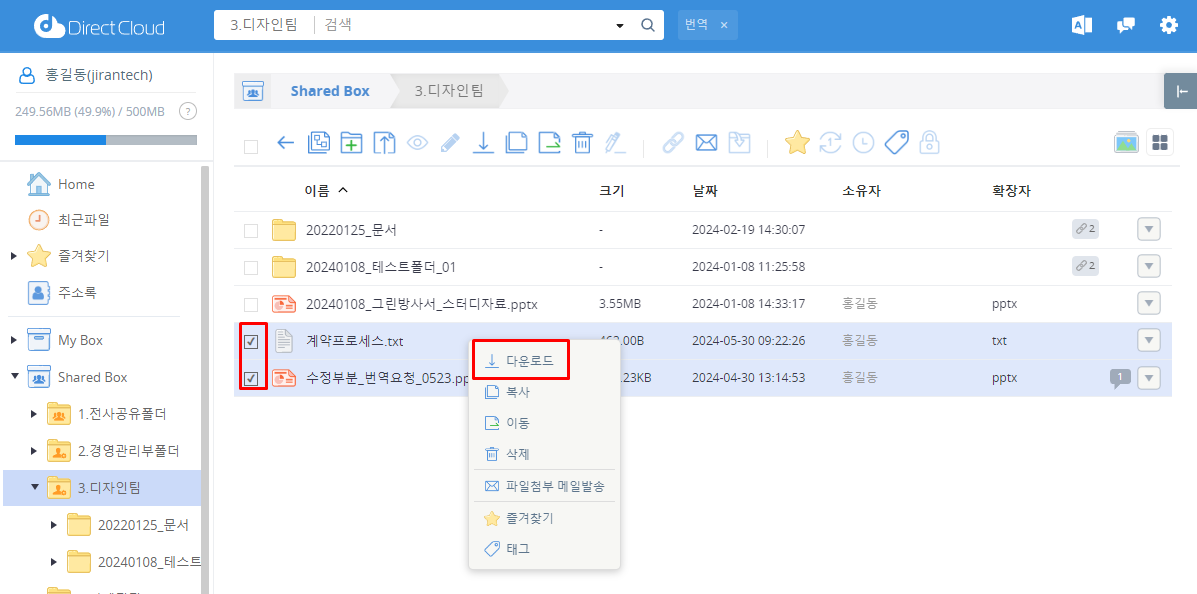Click the clock history toolbar icon

(x=863, y=143)
